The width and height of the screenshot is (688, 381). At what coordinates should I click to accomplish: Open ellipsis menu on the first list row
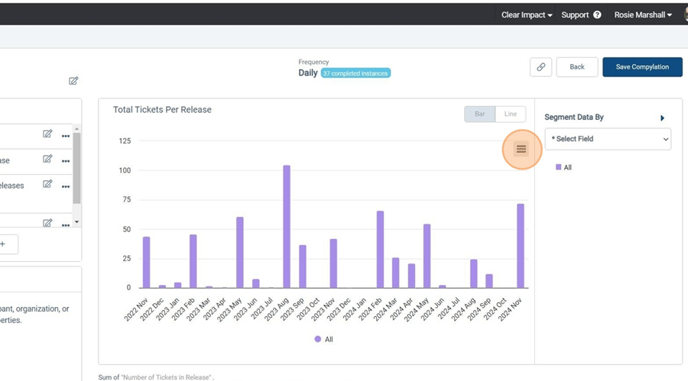click(66, 136)
